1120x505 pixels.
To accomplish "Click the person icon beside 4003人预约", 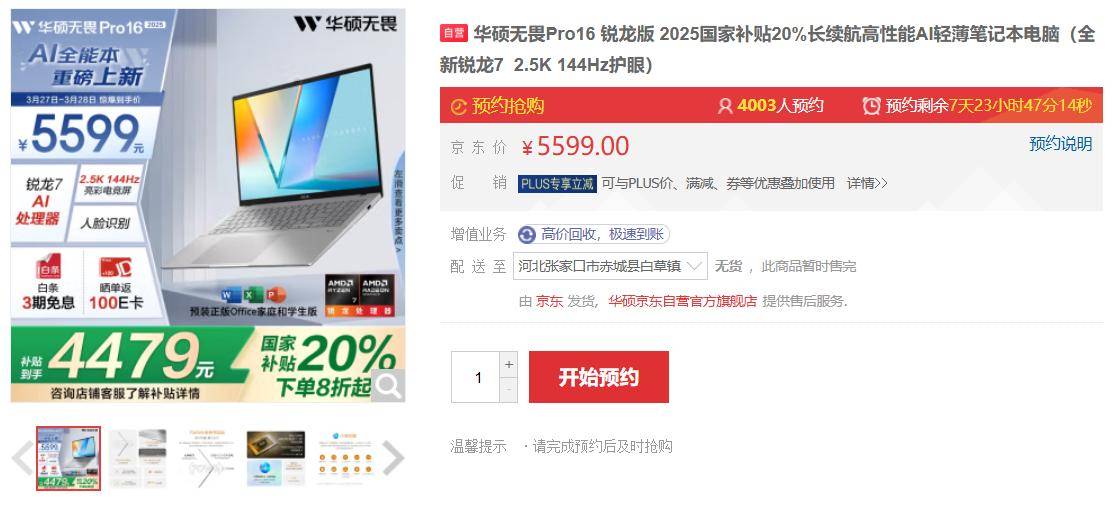I will point(725,106).
